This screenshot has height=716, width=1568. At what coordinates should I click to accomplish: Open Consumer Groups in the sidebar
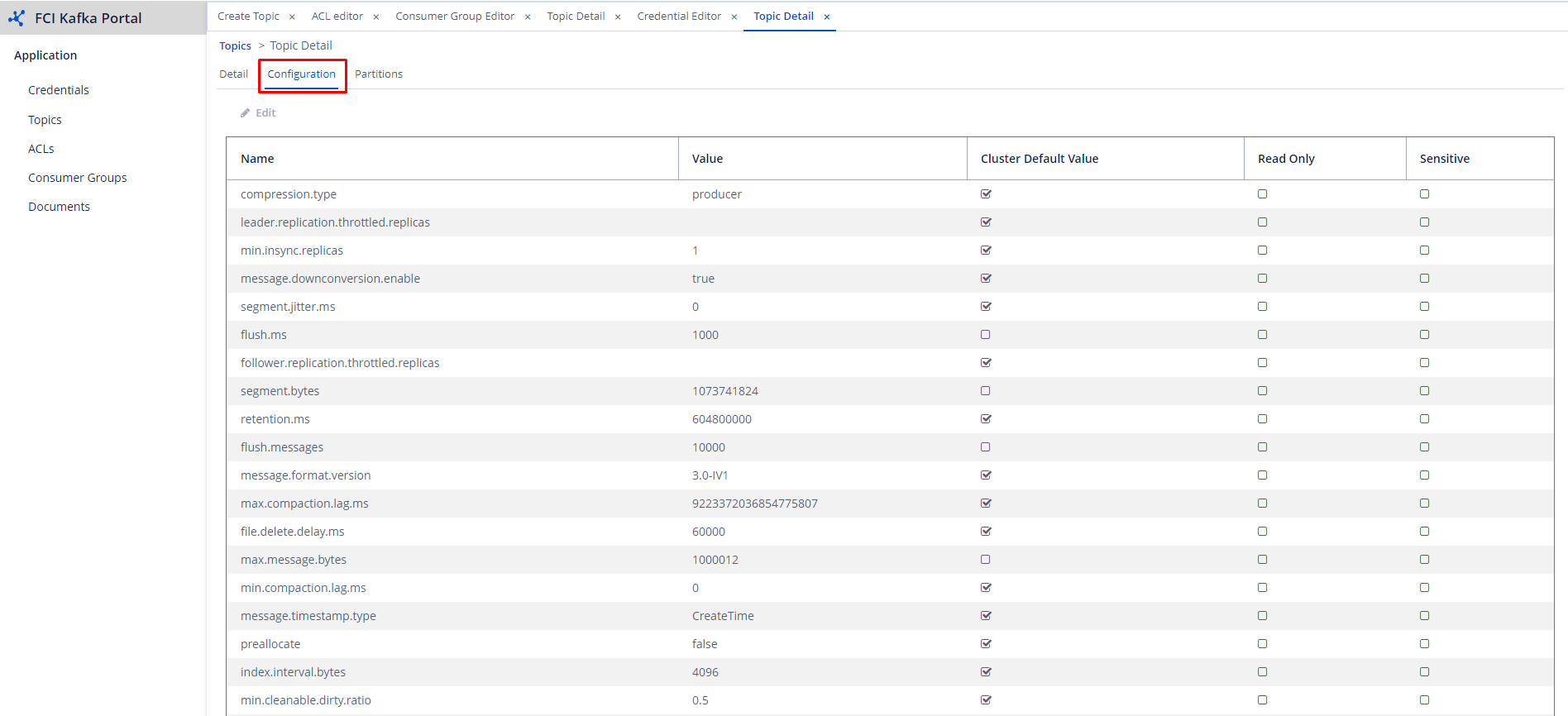pyautogui.click(x=78, y=178)
